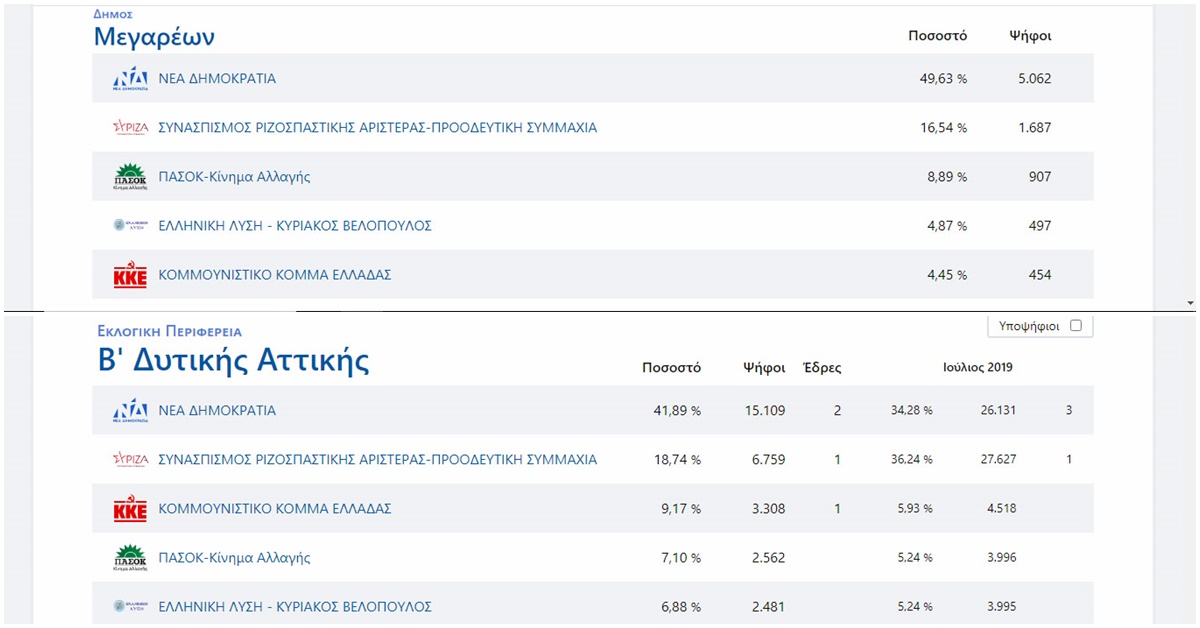The height and width of the screenshot is (628, 1200).
Task: Click the 5.062 votes value
Action: 1034,79
